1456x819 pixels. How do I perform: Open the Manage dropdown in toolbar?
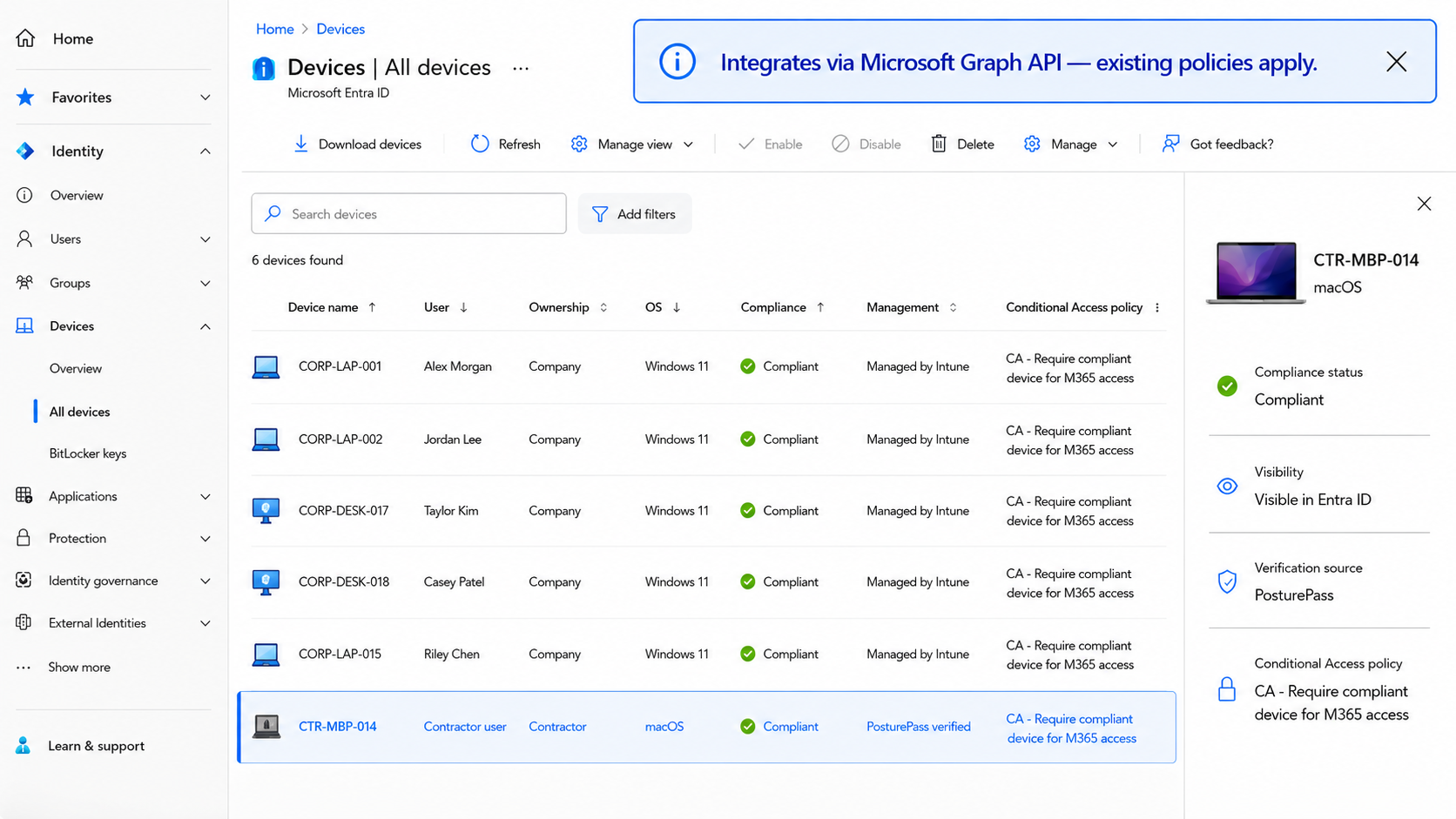[x=1071, y=144]
